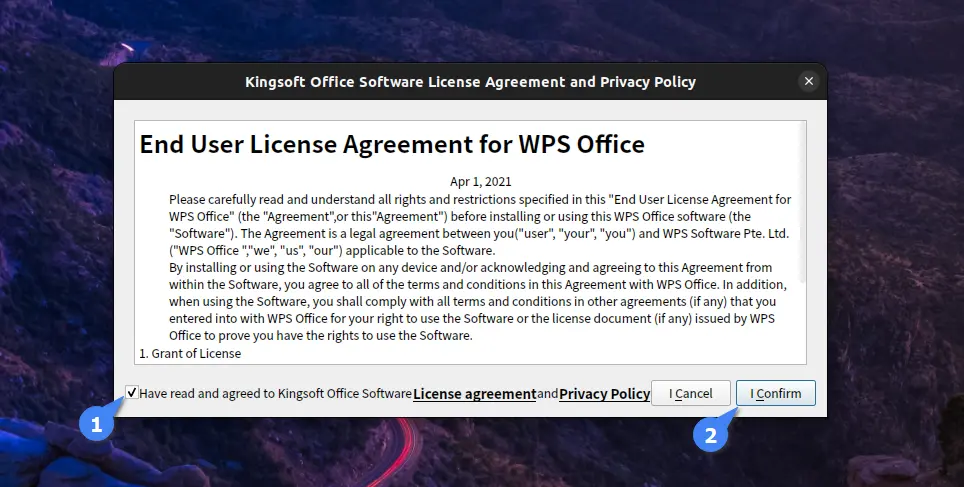
Task: Close the license agreement dialog
Action: (x=808, y=81)
